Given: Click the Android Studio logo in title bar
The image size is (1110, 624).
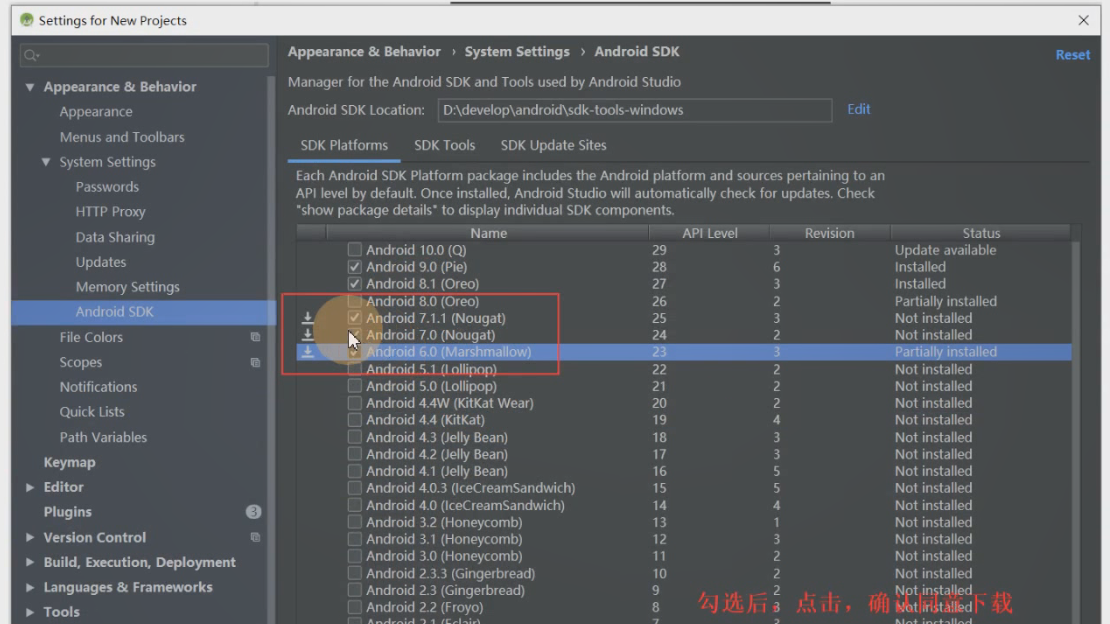Looking at the screenshot, I should [26, 20].
